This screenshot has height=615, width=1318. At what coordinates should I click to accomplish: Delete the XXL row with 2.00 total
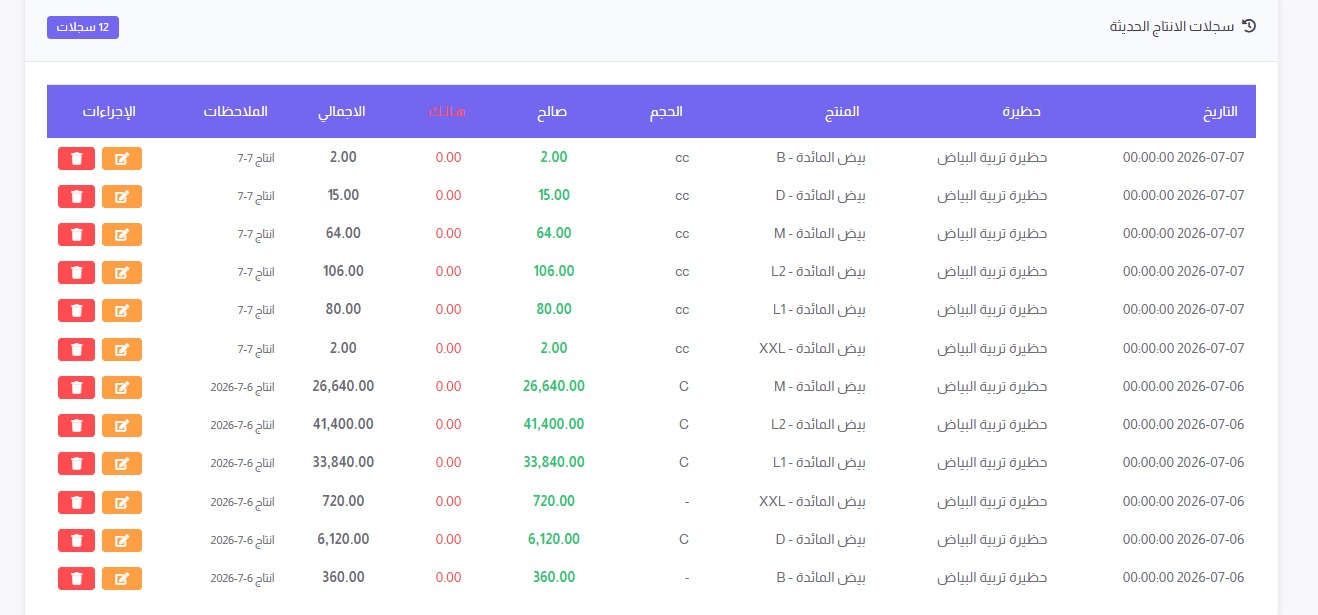coord(77,349)
